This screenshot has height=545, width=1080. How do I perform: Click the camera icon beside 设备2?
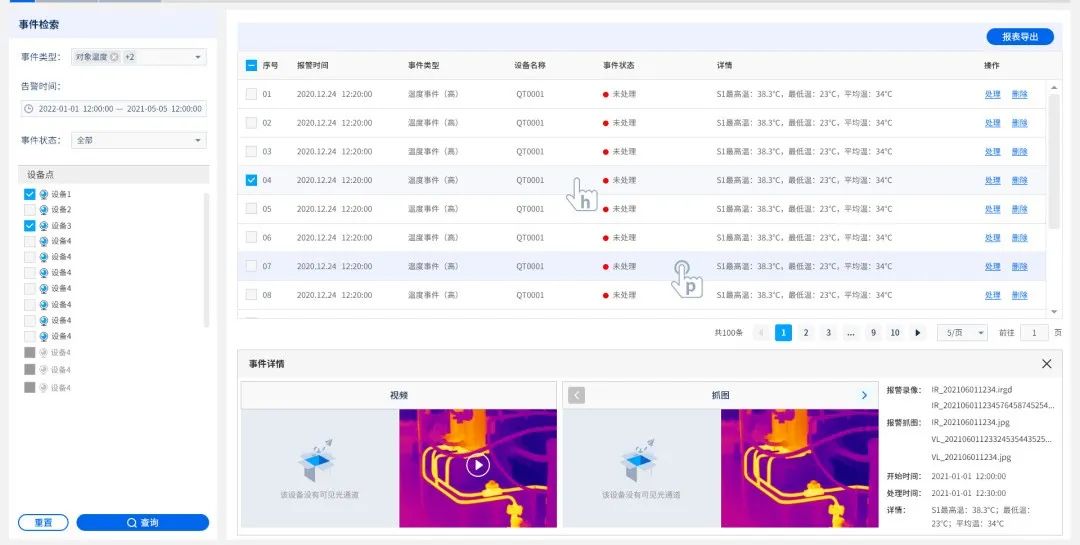[x=44, y=209]
